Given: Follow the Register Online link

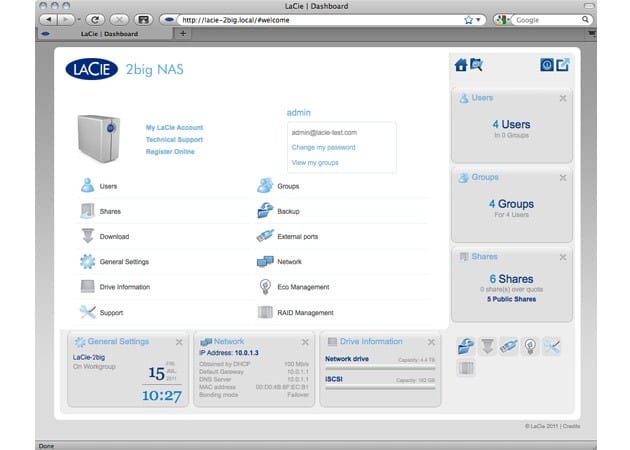Looking at the screenshot, I should coord(170,151).
